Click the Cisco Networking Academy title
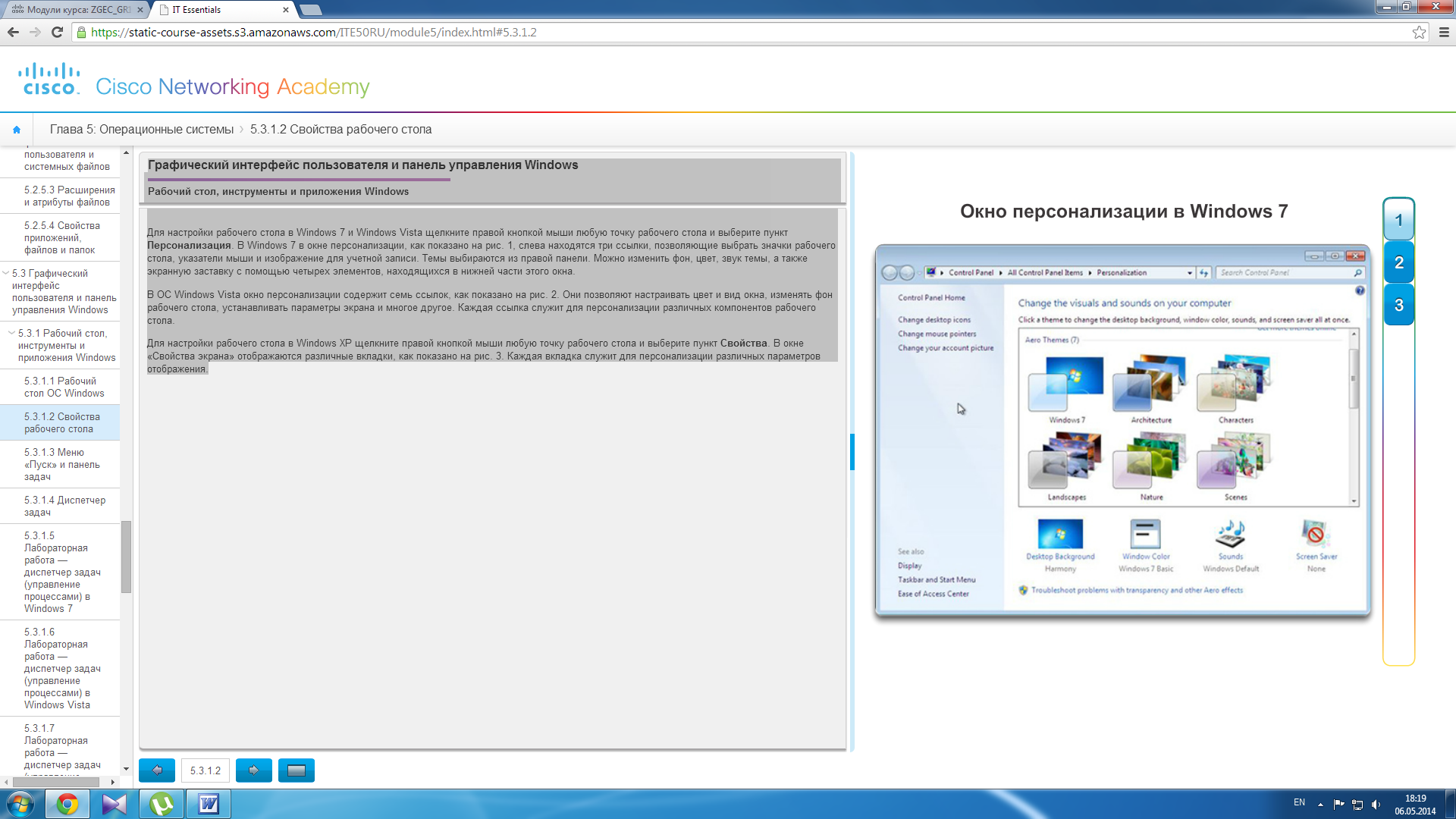 pos(233,86)
